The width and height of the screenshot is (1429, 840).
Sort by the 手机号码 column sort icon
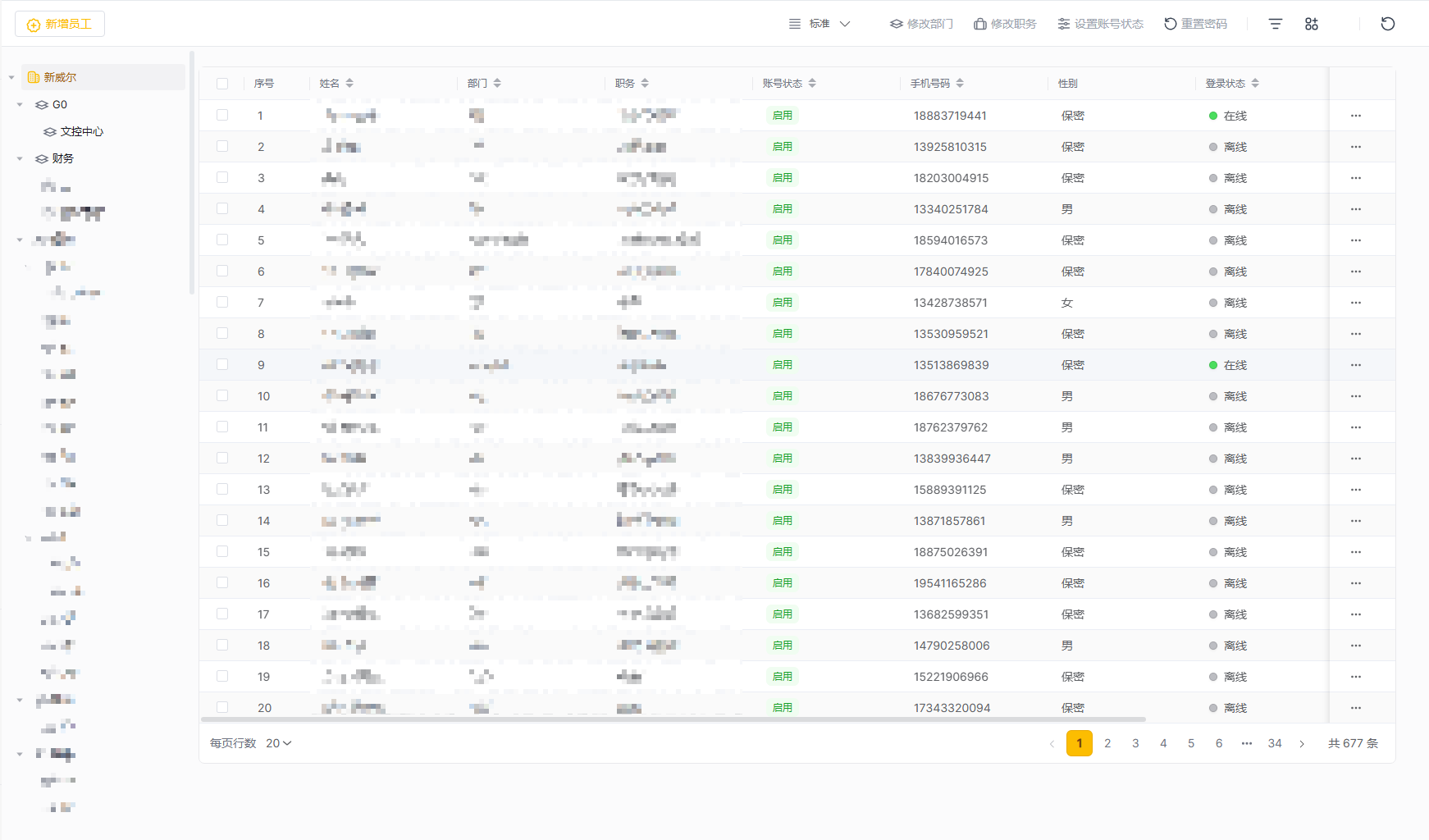[x=960, y=84]
